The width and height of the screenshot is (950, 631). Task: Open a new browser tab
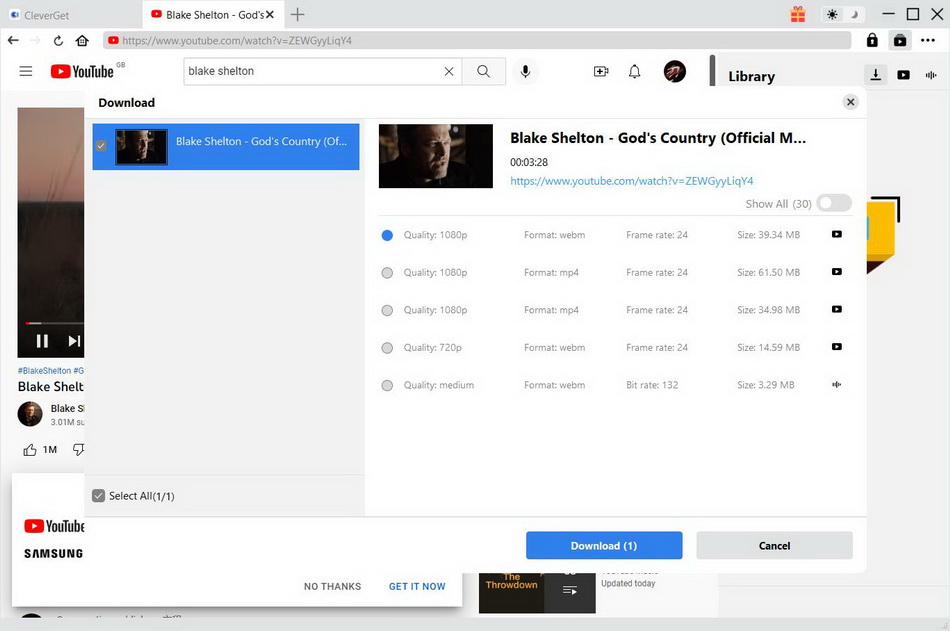pos(297,15)
